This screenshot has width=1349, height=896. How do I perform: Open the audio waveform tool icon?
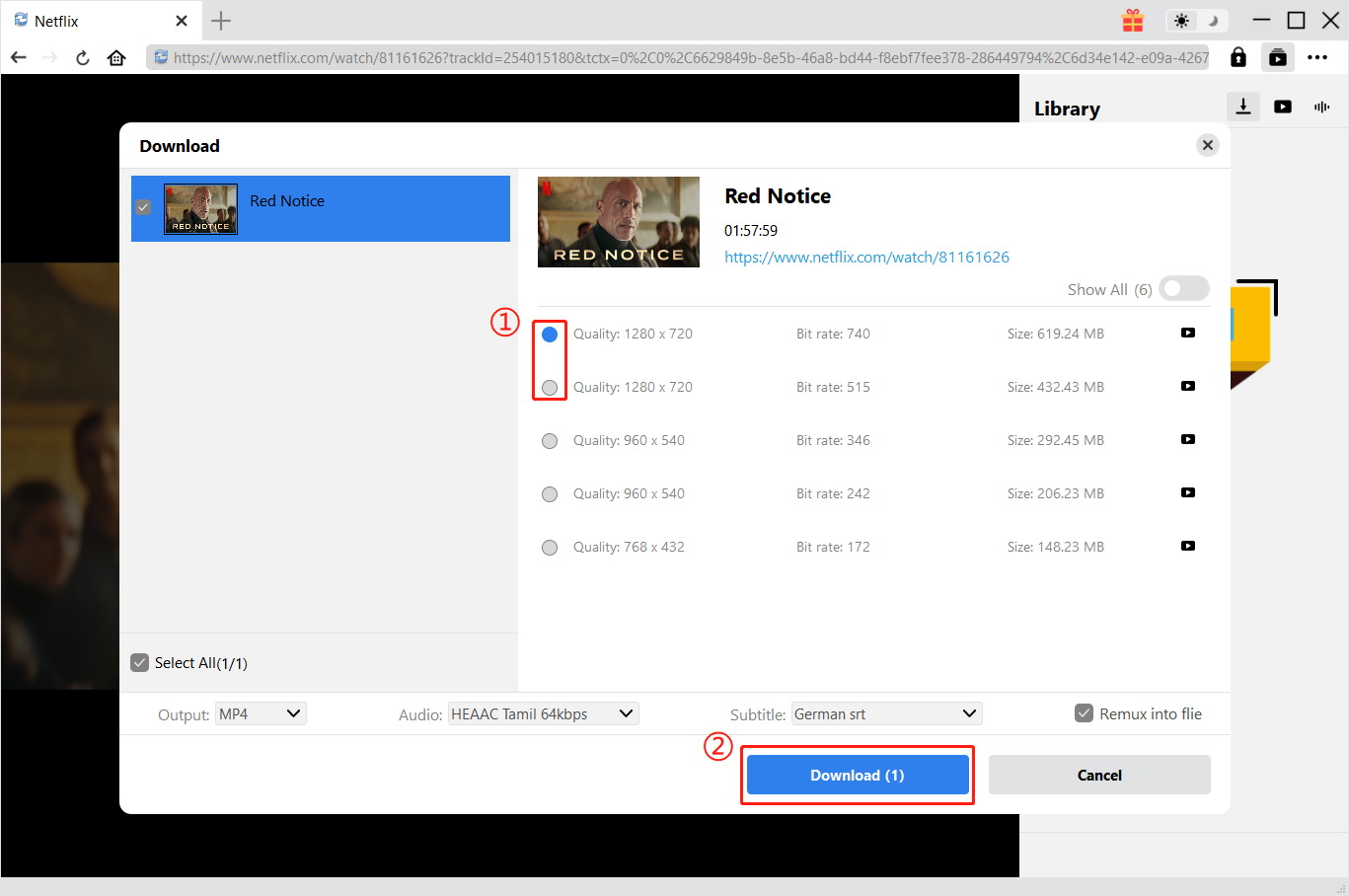(1321, 107)
